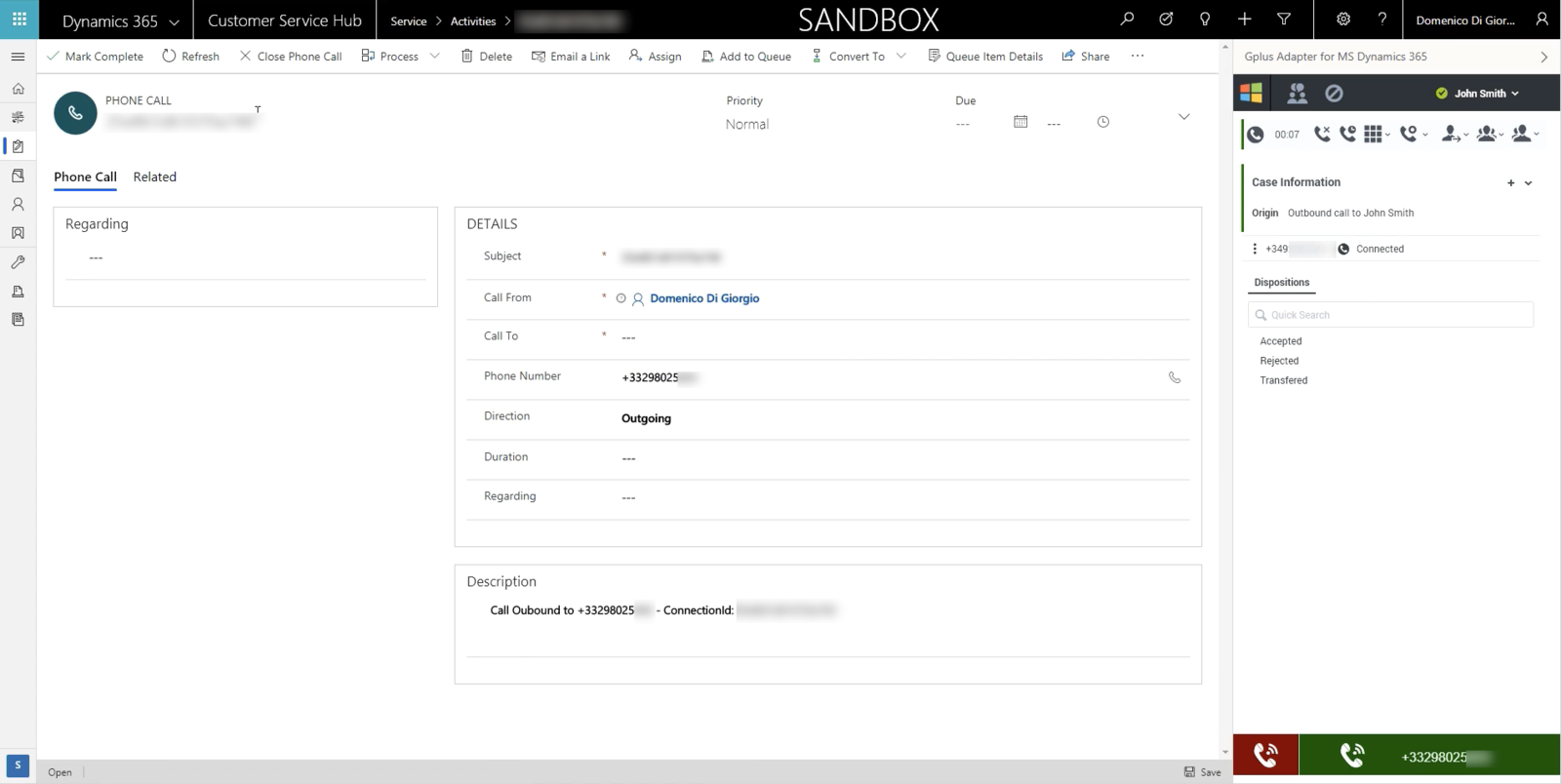1561x784 pixels.
Task: Expand the Dynamics 365 app dropdown
Action: (175, 22)
